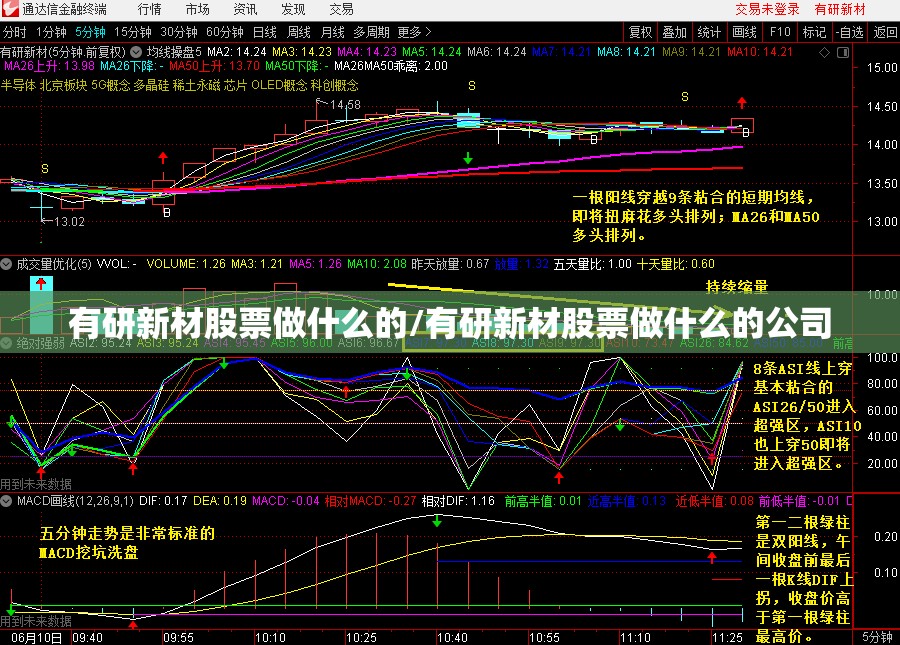Open the 发现 menu

coord(293,9)
